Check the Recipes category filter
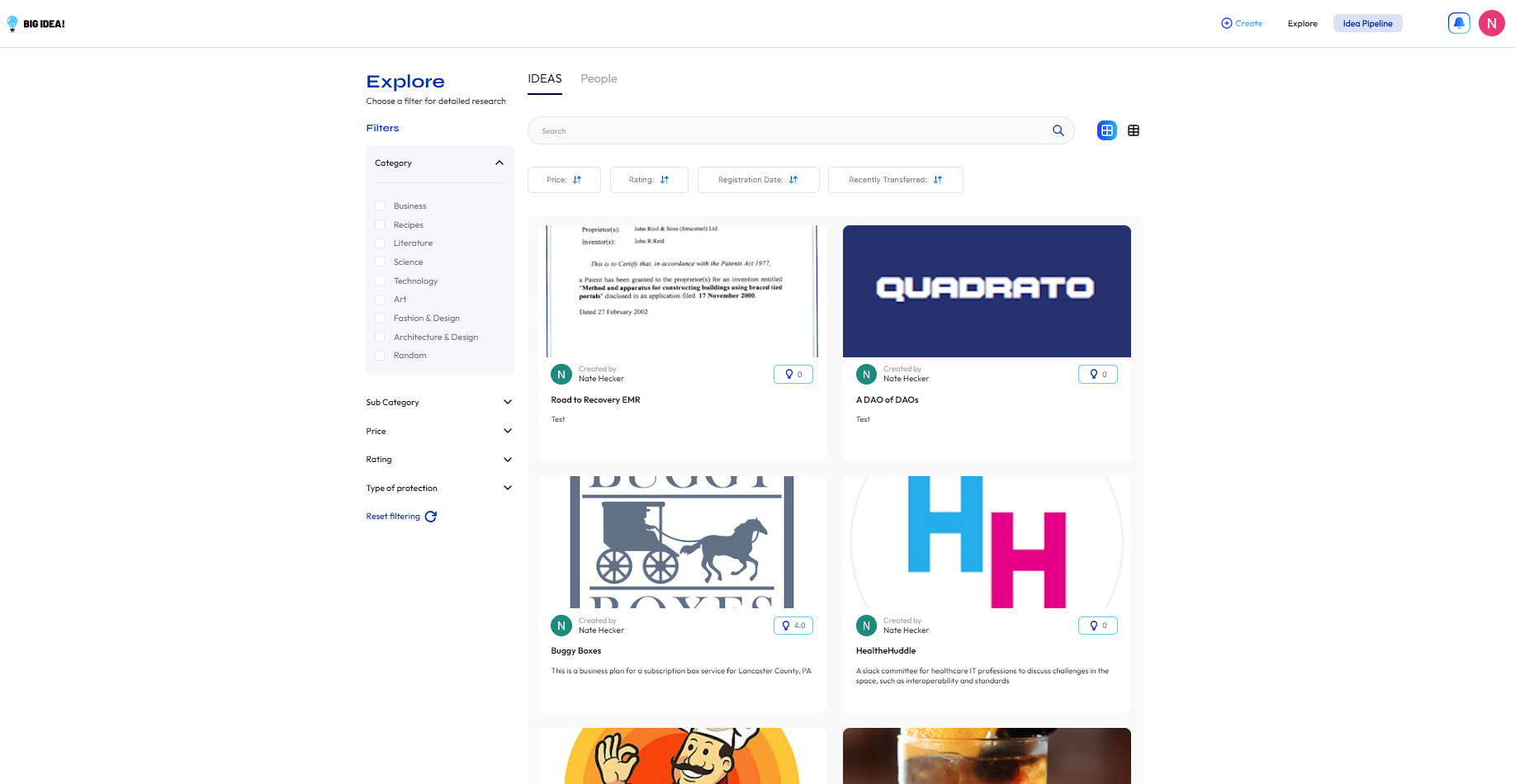Viewport: 1515px width, 784px height. 380,224
